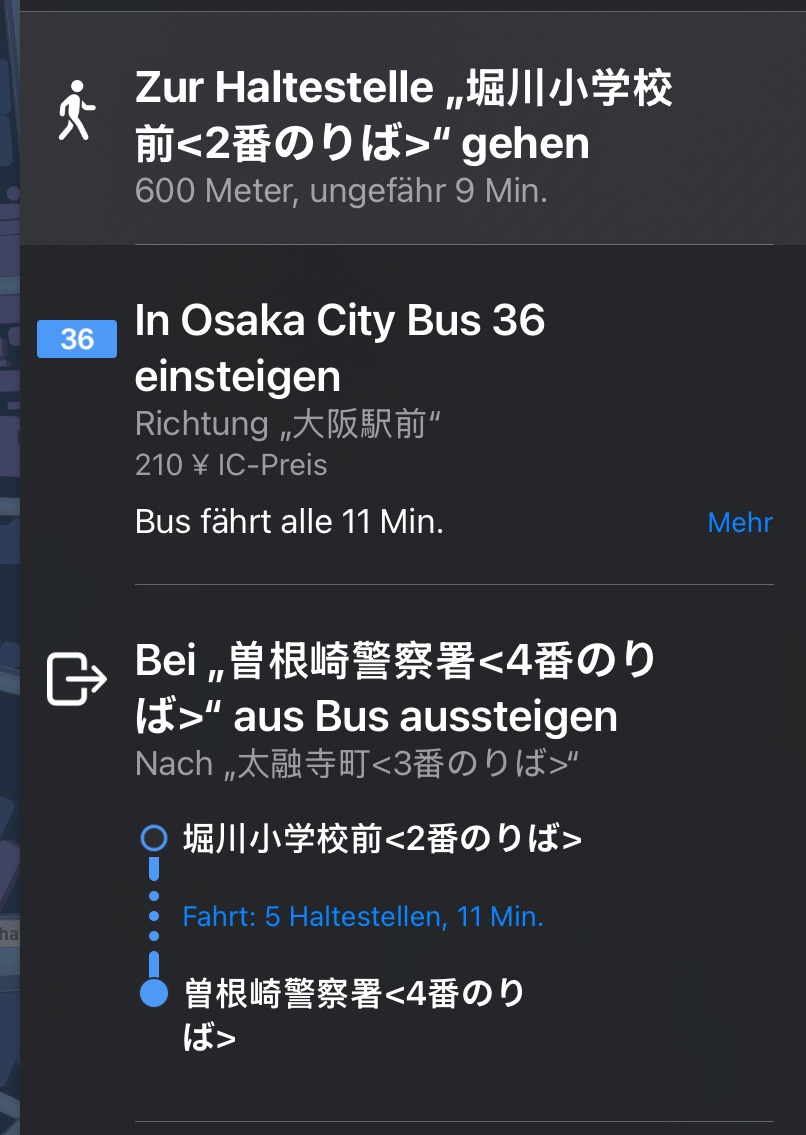Click the hollow circle origin stop marker
The height and width of the screenshot is (1135, 806).
pos(154,838)
